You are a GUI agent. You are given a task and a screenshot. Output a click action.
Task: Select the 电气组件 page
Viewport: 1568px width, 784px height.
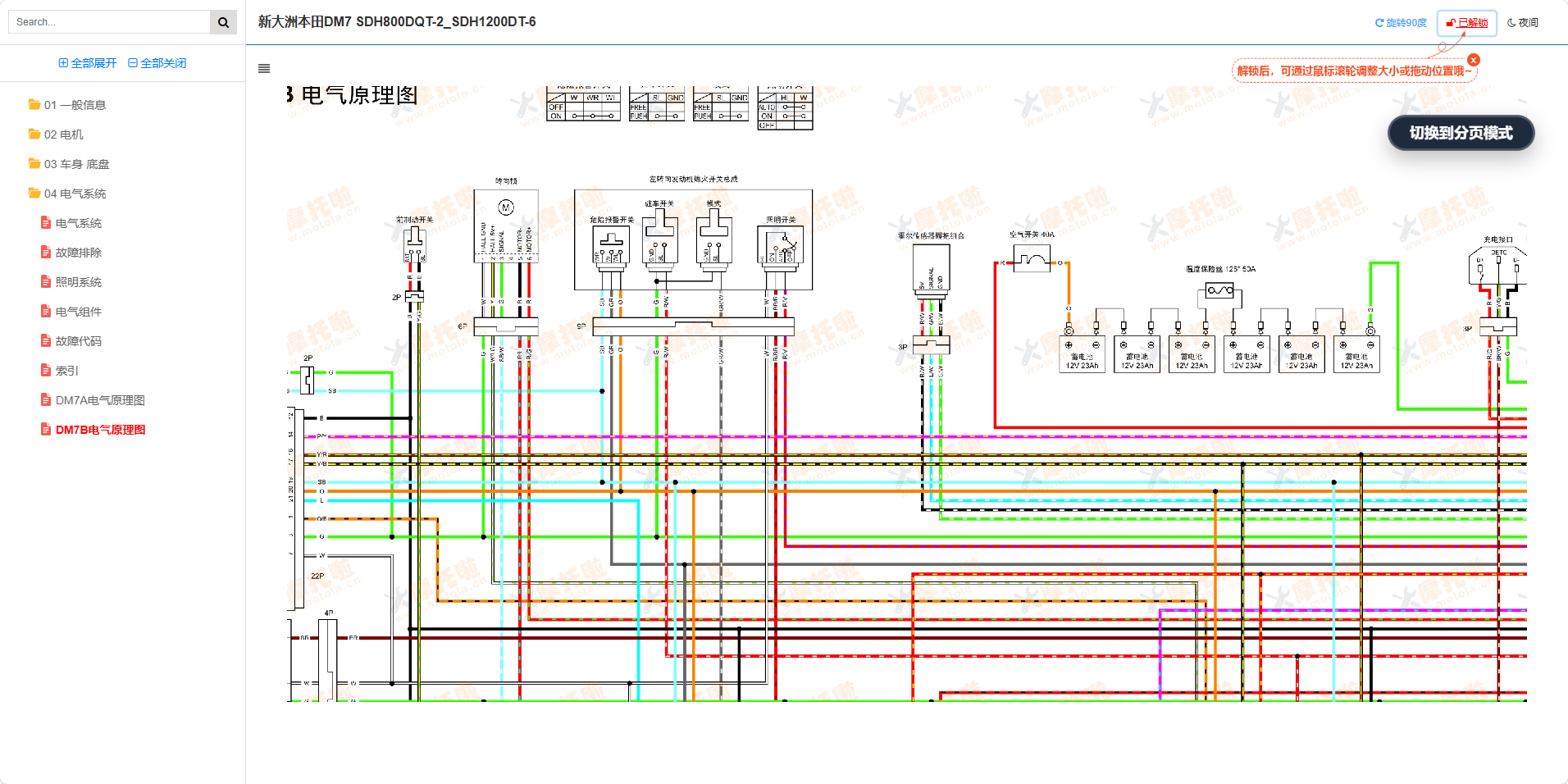coord(78,312)
